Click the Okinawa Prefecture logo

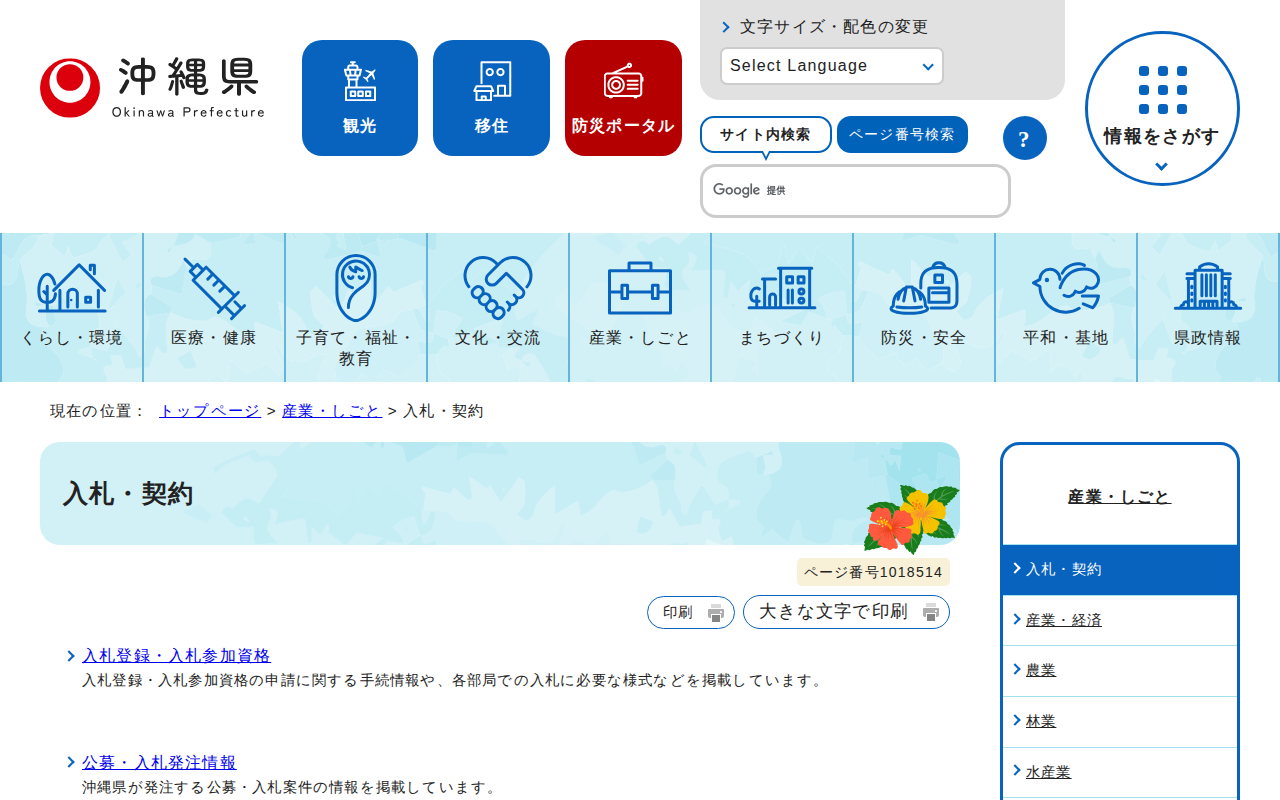pos(152,88)
